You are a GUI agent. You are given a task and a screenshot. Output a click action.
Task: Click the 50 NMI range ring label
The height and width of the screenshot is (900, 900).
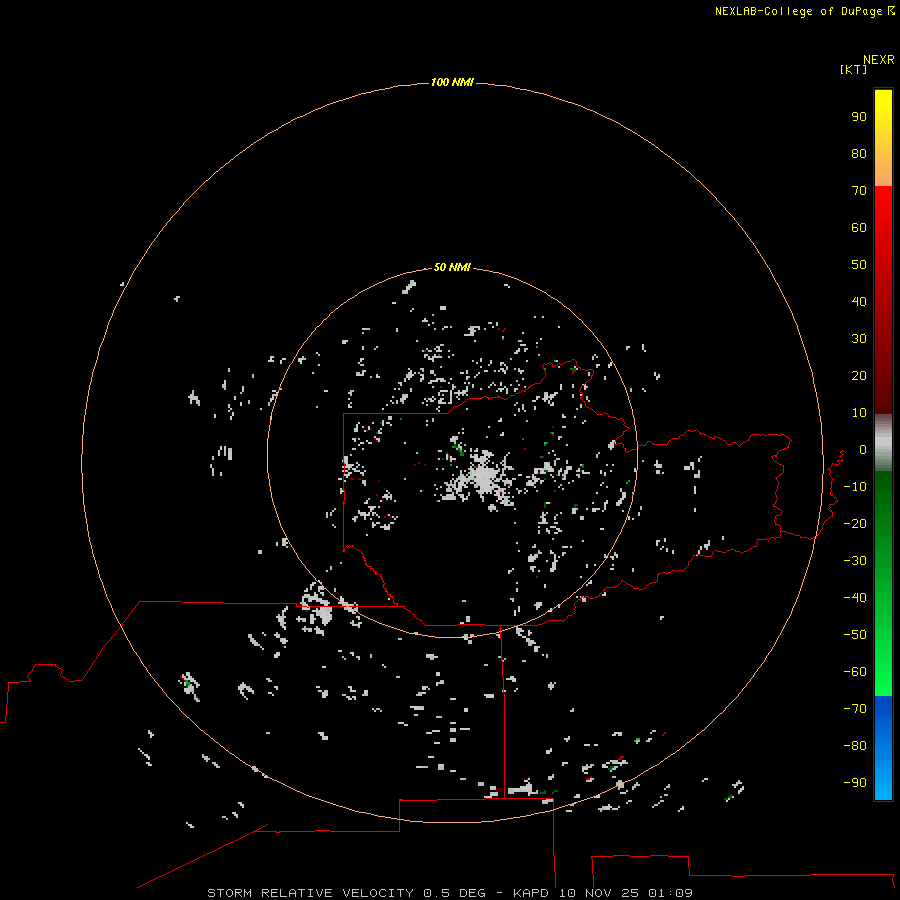click(x=452, y=267)
